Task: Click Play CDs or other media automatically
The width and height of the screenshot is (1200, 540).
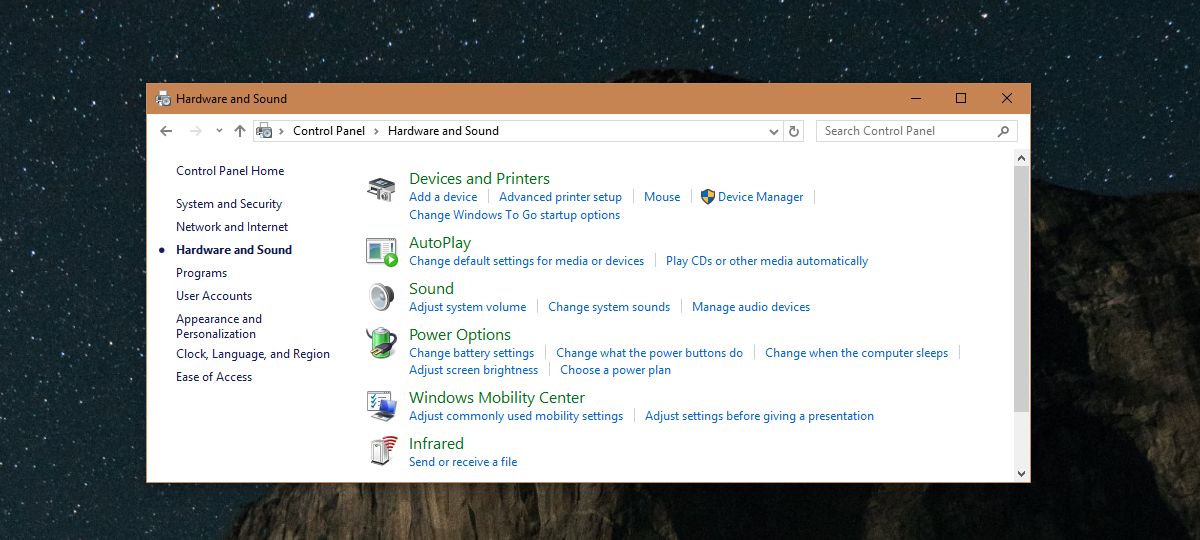Action: pyautogui.click(x=767, y=261)
